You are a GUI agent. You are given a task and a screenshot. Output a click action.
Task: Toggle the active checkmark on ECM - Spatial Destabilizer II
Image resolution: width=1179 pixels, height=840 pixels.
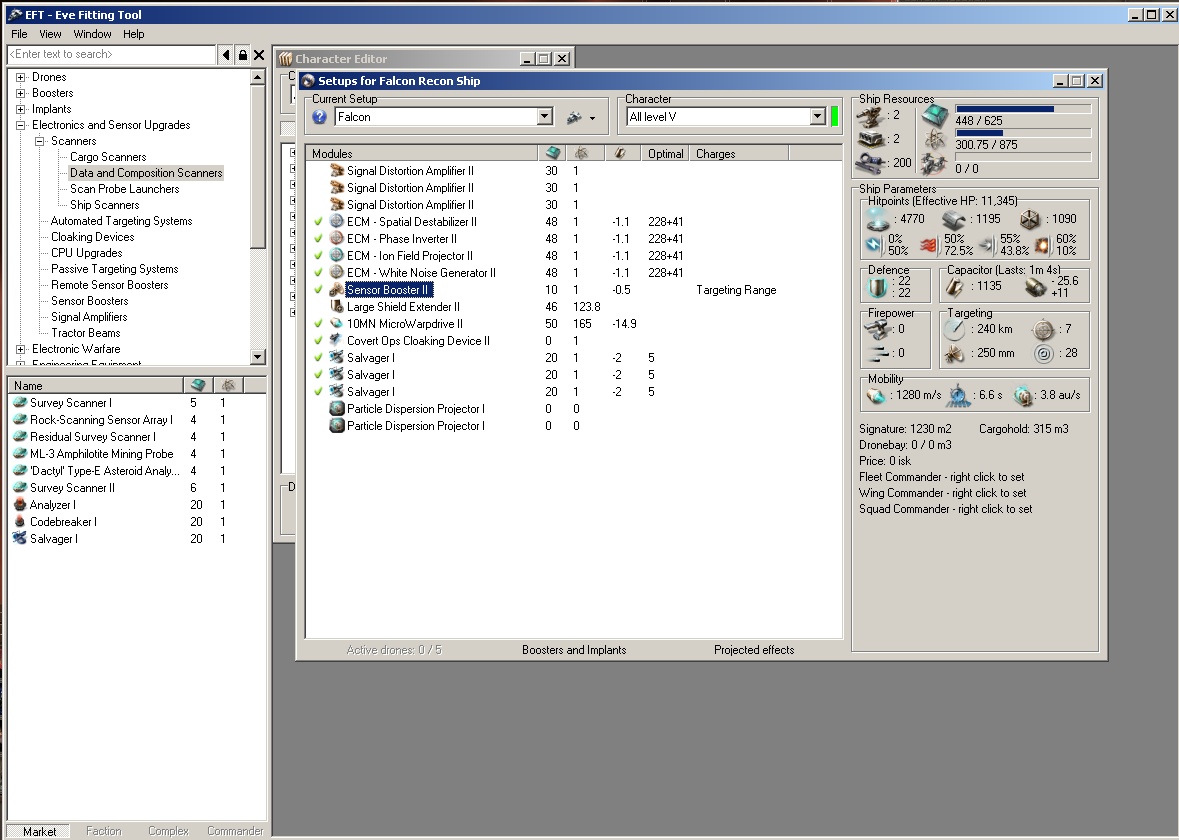tap(318, 222)
